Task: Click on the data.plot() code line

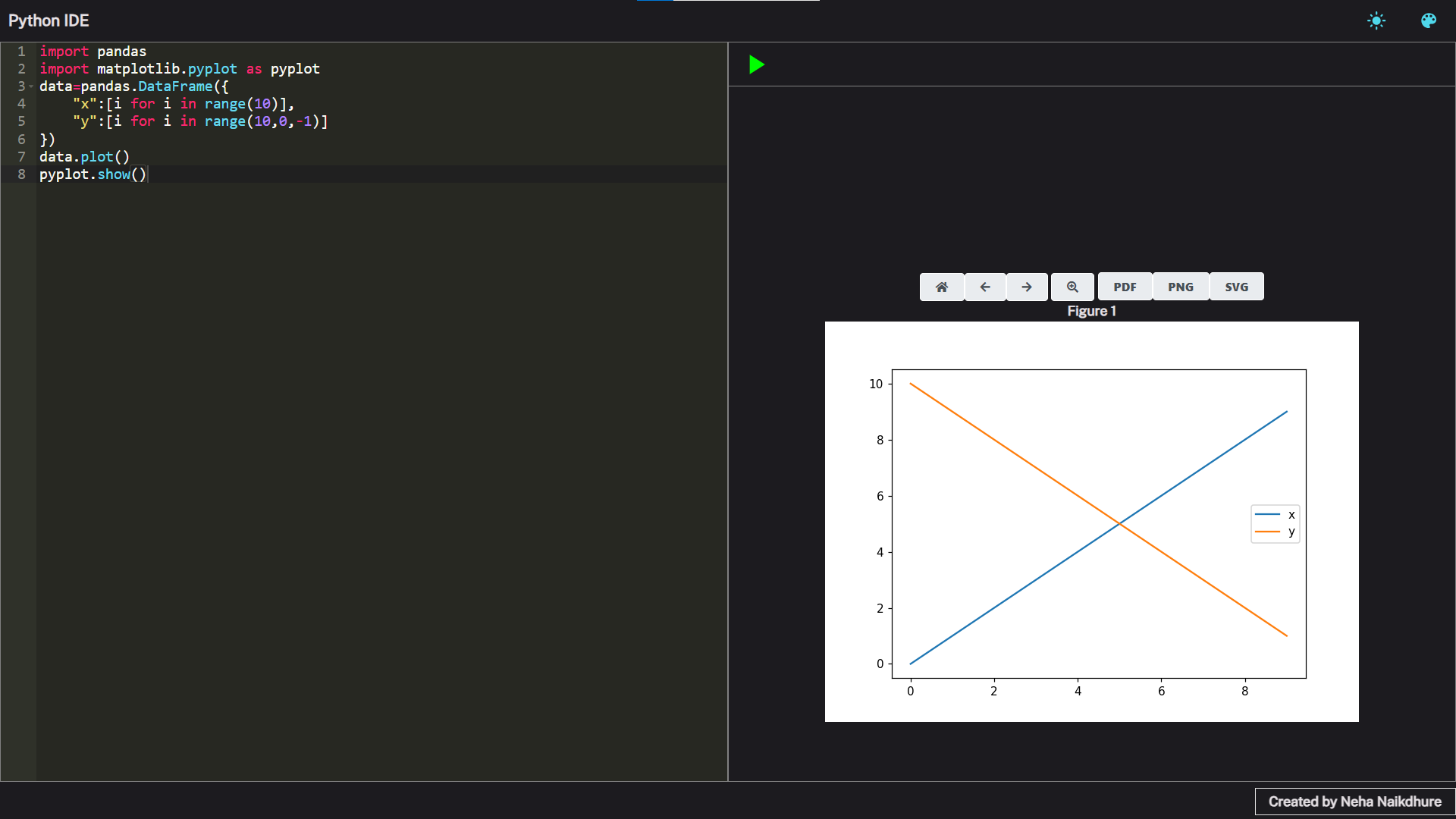Action: 84,157
